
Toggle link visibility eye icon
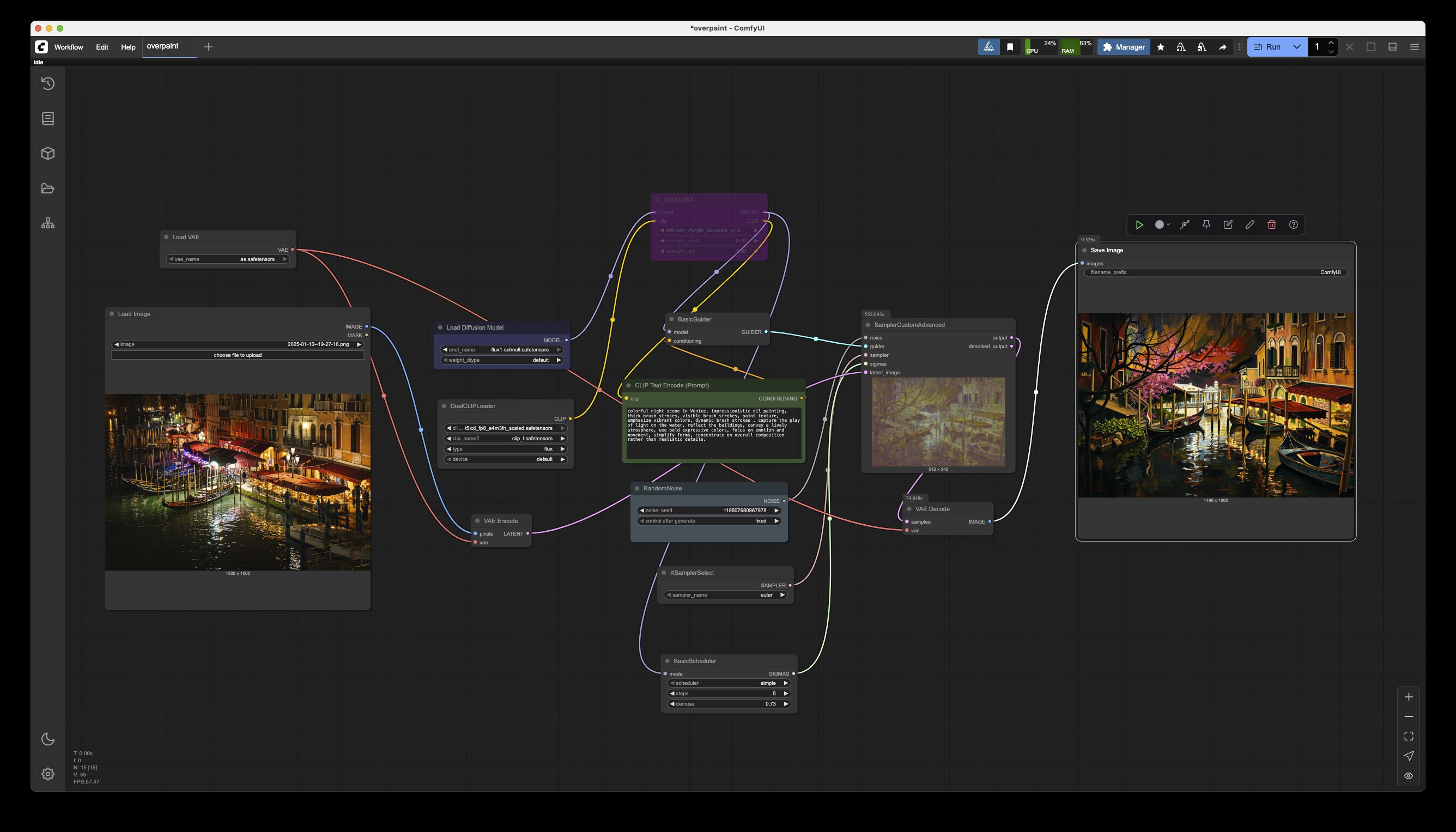pyautogui.click(x=1409, y=775)
